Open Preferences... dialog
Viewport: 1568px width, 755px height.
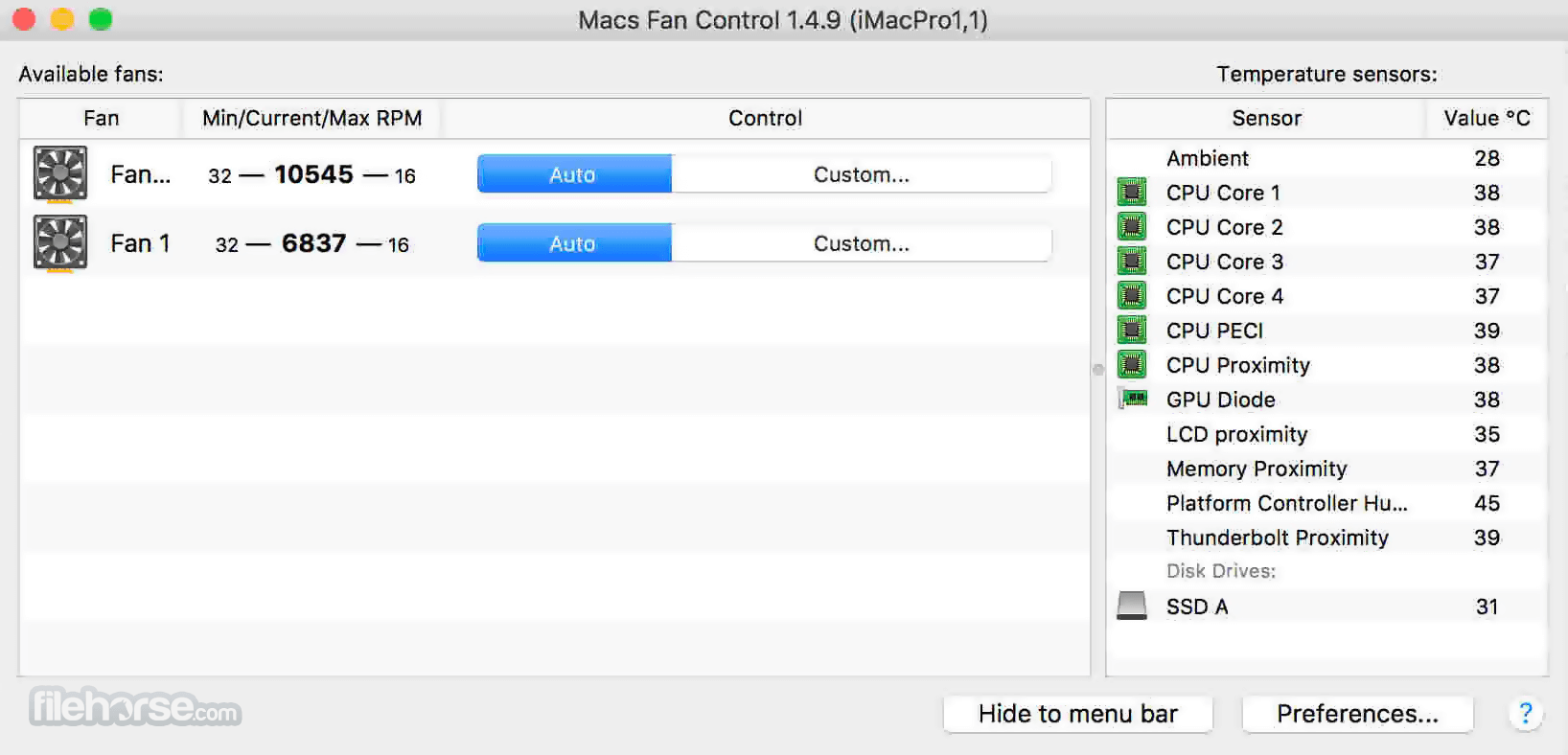coord(1357,714)
